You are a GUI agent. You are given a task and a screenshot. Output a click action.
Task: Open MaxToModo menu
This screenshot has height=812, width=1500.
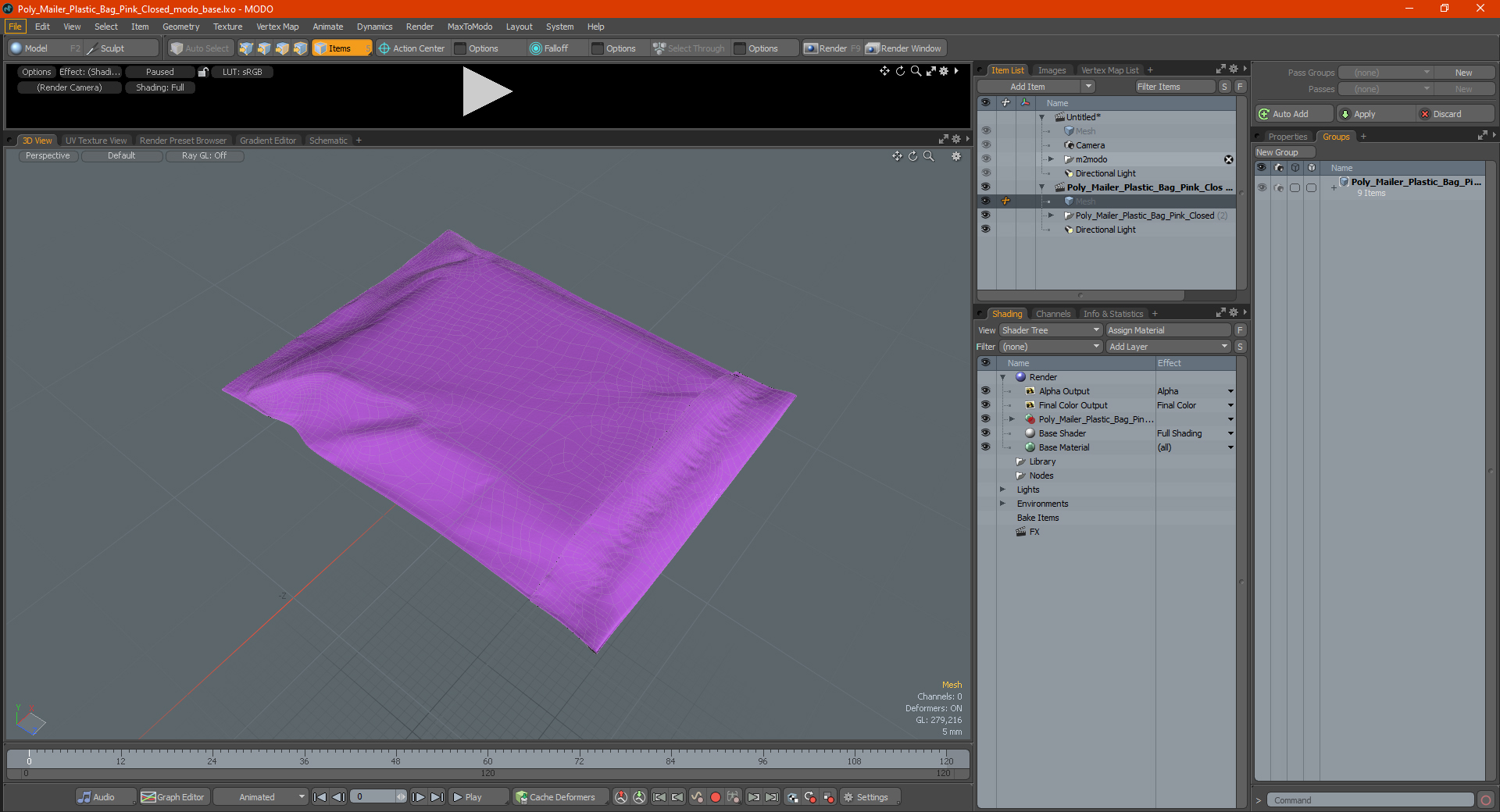[x=470, y=27]
